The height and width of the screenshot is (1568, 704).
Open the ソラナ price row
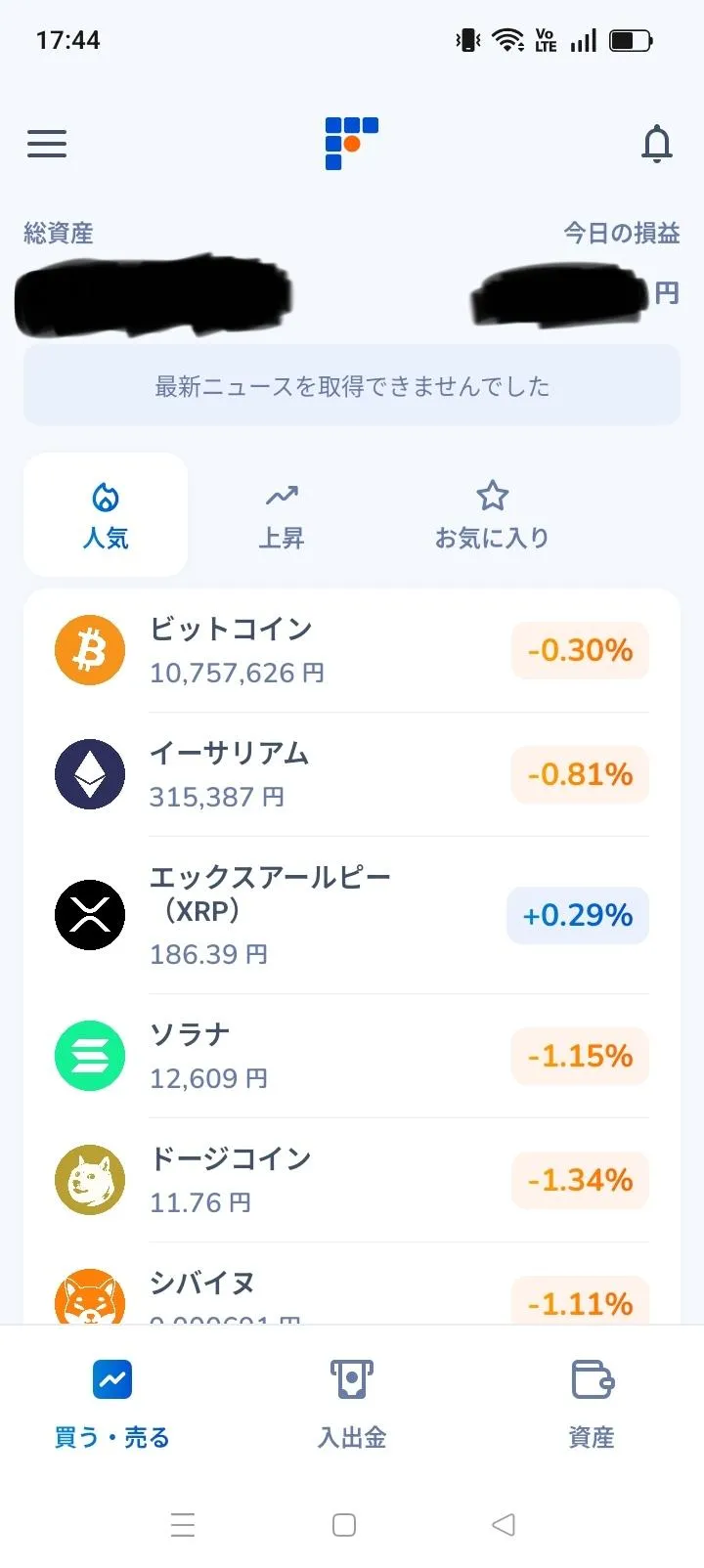click(352, 1056)
